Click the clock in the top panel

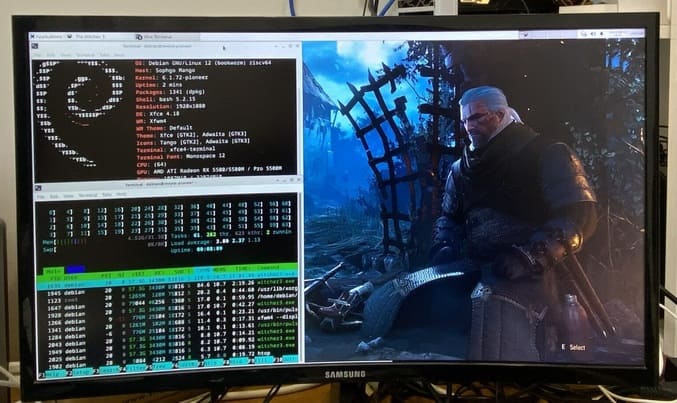pyautogui.click(x=625, y=33)
